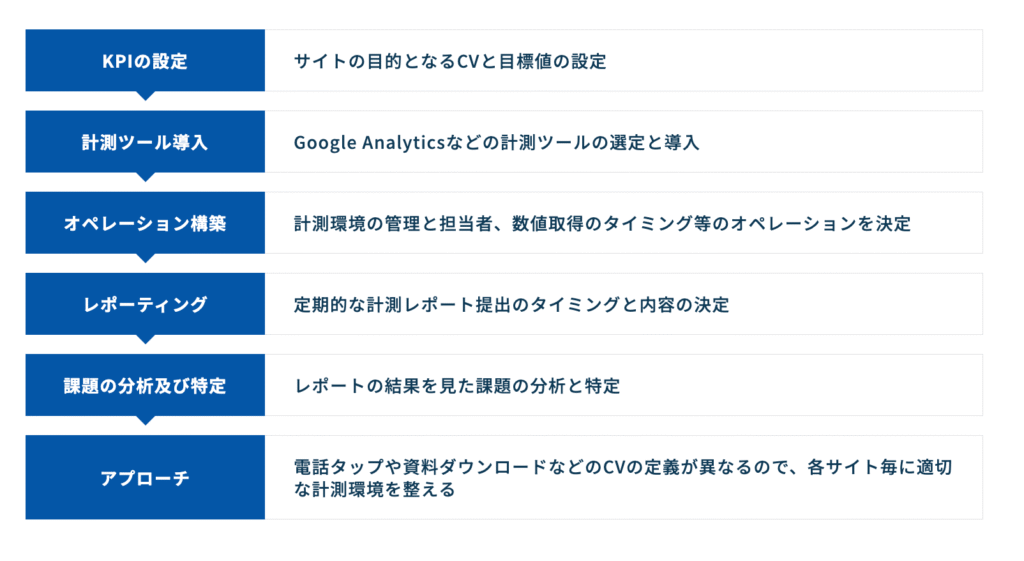Click the "課題の分析及び特定" step label
Viewport: 1024px width, 561px height.
pyautogui.click(x=145, y=385)
